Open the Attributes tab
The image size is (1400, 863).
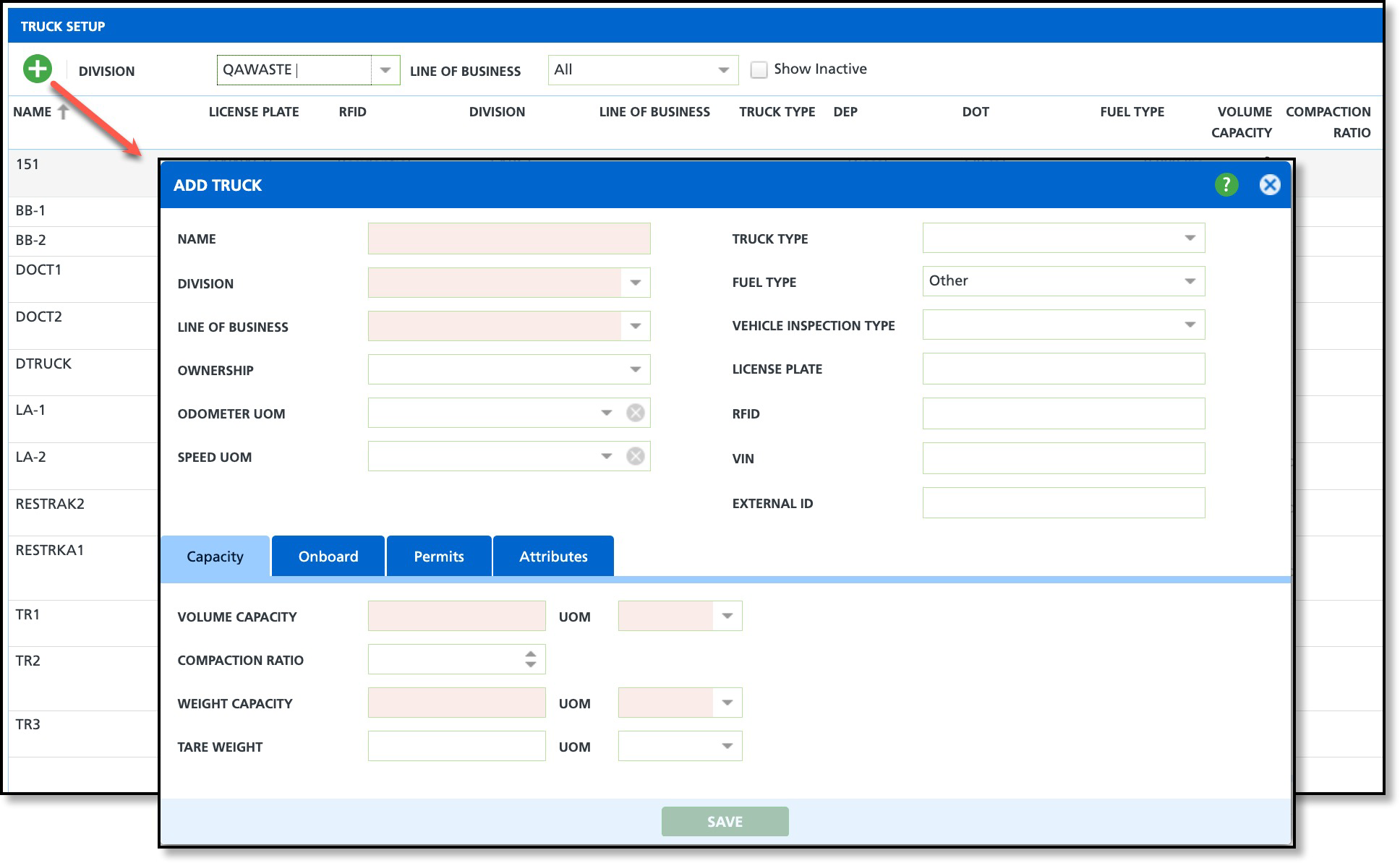[x=553, y=556]
